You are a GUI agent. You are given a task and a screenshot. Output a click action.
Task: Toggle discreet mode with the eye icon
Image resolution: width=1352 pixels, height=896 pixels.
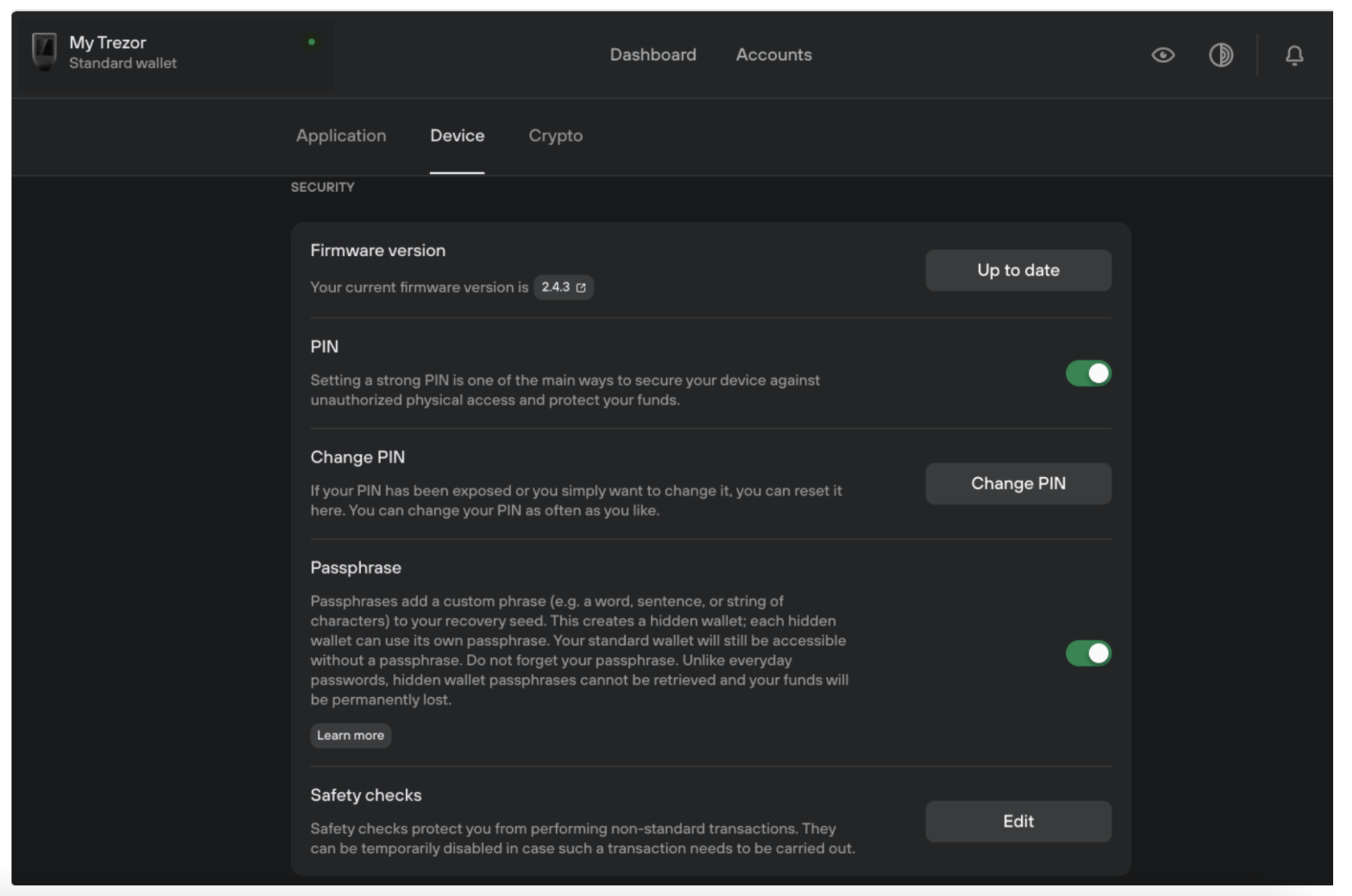pyautogui.click(x=1163, y=55)
